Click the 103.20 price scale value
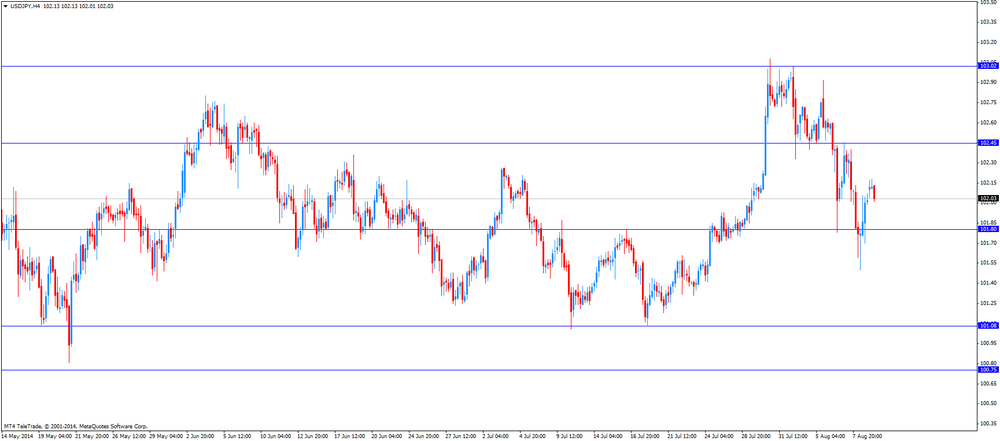 (988, 42)
